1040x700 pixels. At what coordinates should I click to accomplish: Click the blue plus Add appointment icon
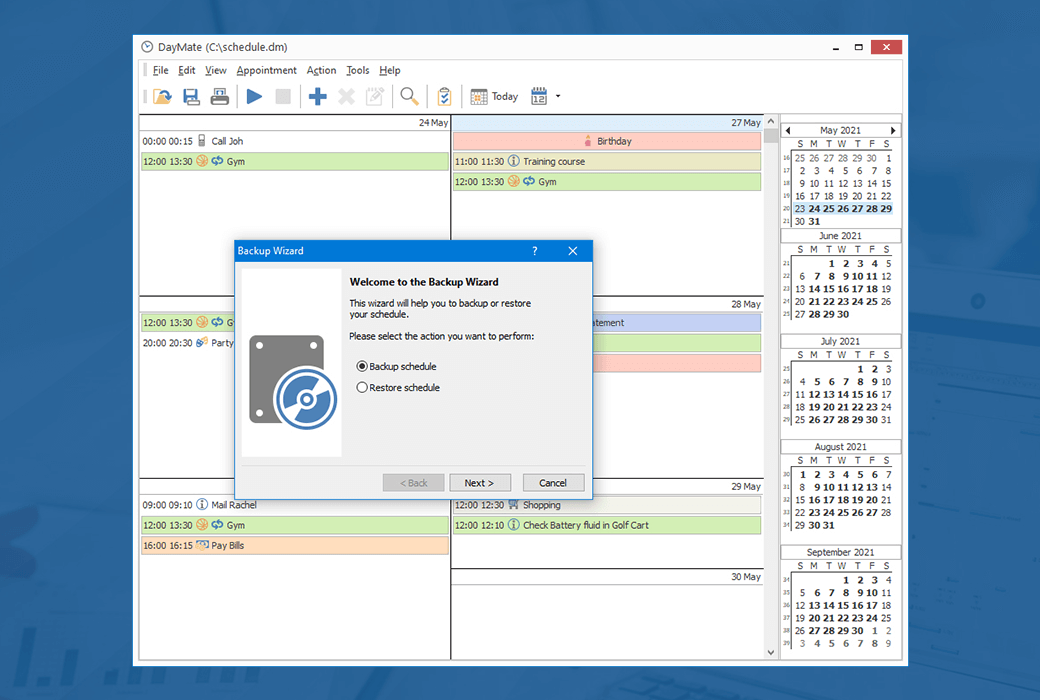[318, 97]
